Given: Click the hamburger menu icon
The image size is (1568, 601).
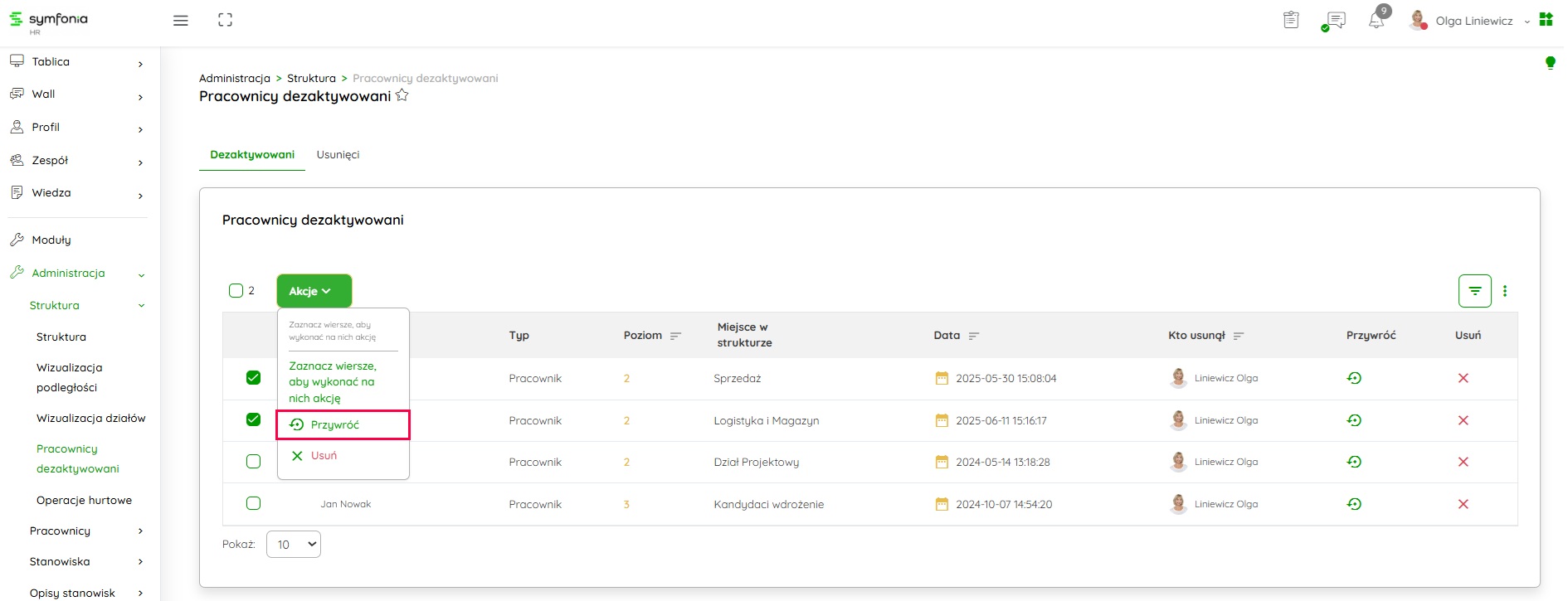Looking at the screenshot, I should pyautogui.click(x=180, y=21).
